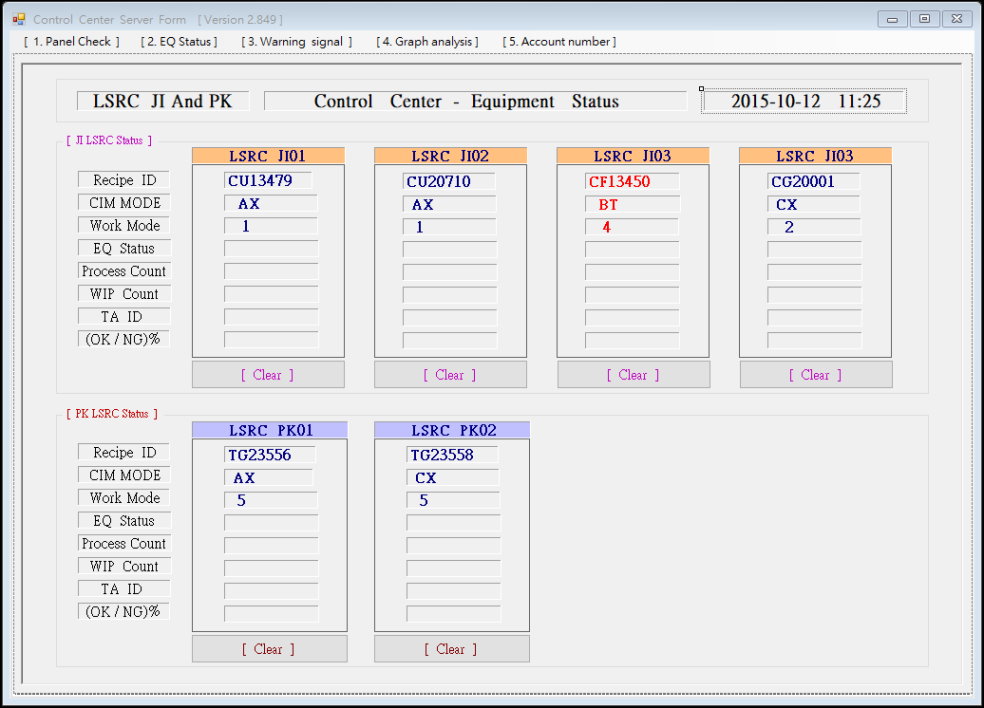Click the Recipe ID field showing TG23558
The image size is (984, 708).
click(452, 454)
